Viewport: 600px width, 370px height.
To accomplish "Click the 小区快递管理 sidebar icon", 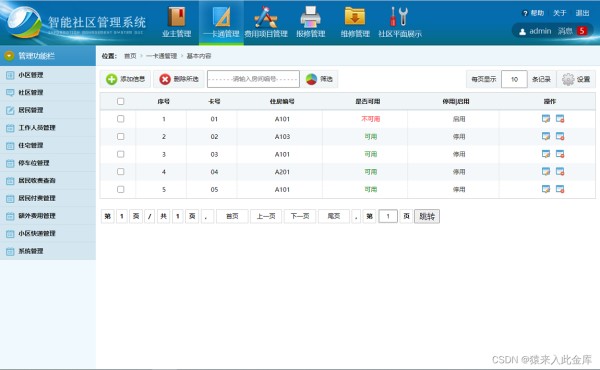I will click(10, 233).
